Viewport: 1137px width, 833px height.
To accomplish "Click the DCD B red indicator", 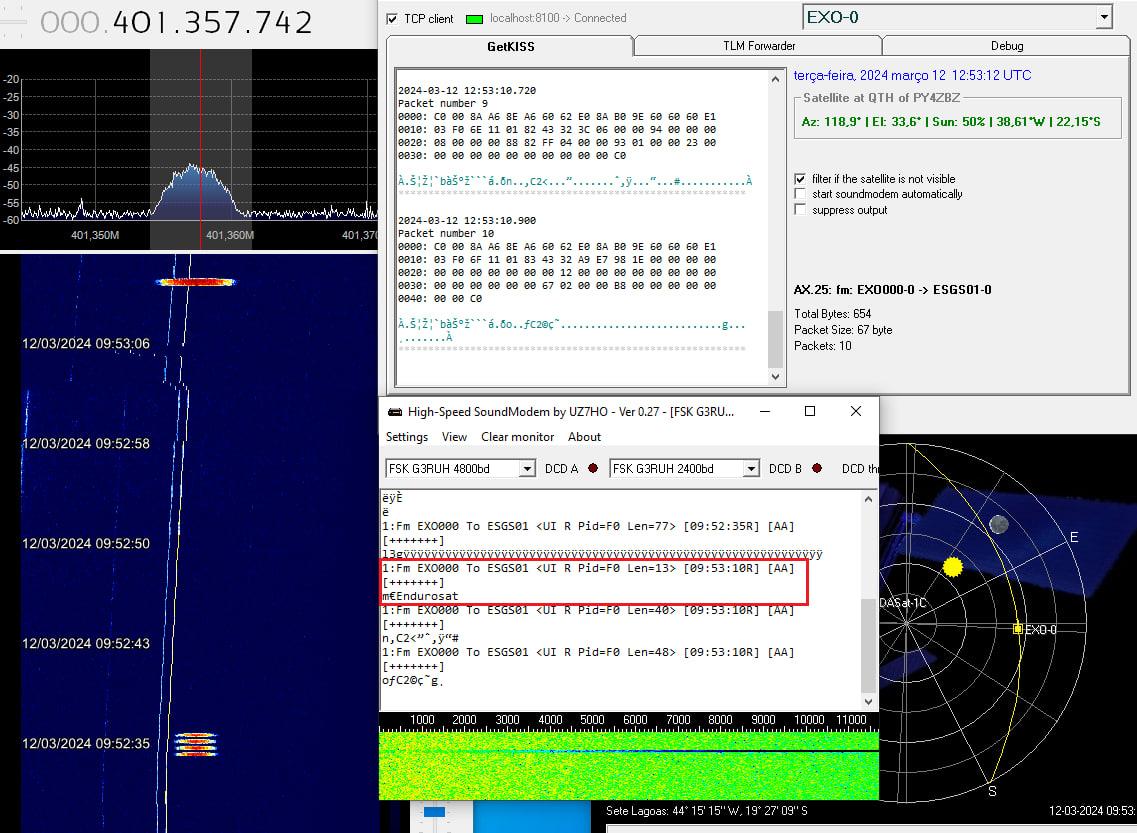I will pos(817,468).
